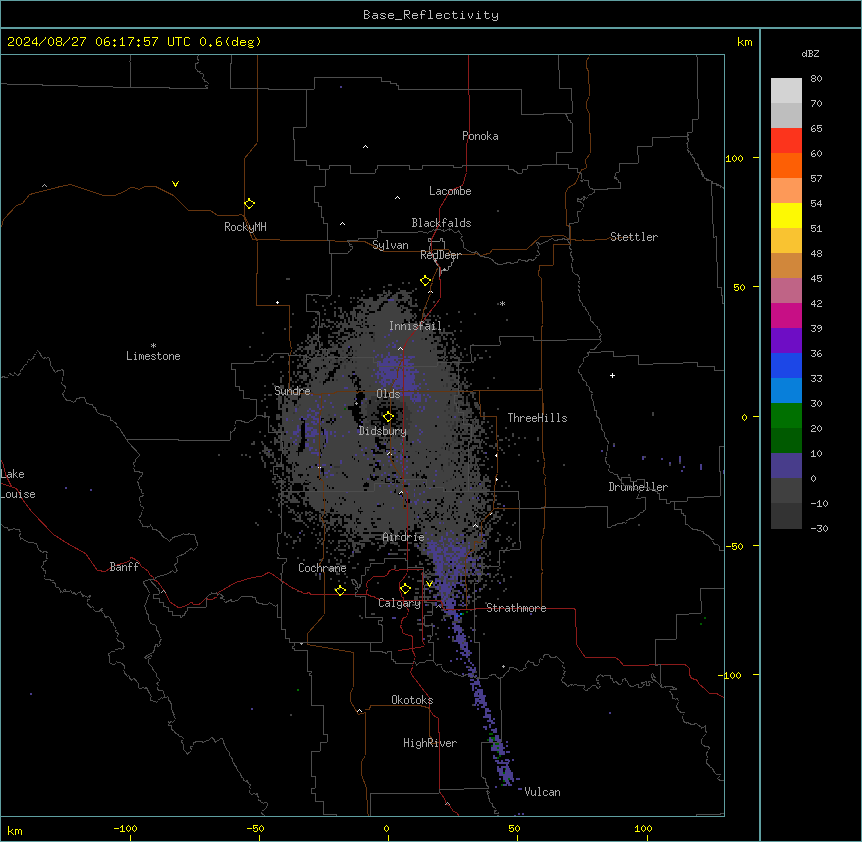Click the red 60-65 dBZ legend swatch
The height and width of the screenshot is (842, 862).
pos(786,141)
